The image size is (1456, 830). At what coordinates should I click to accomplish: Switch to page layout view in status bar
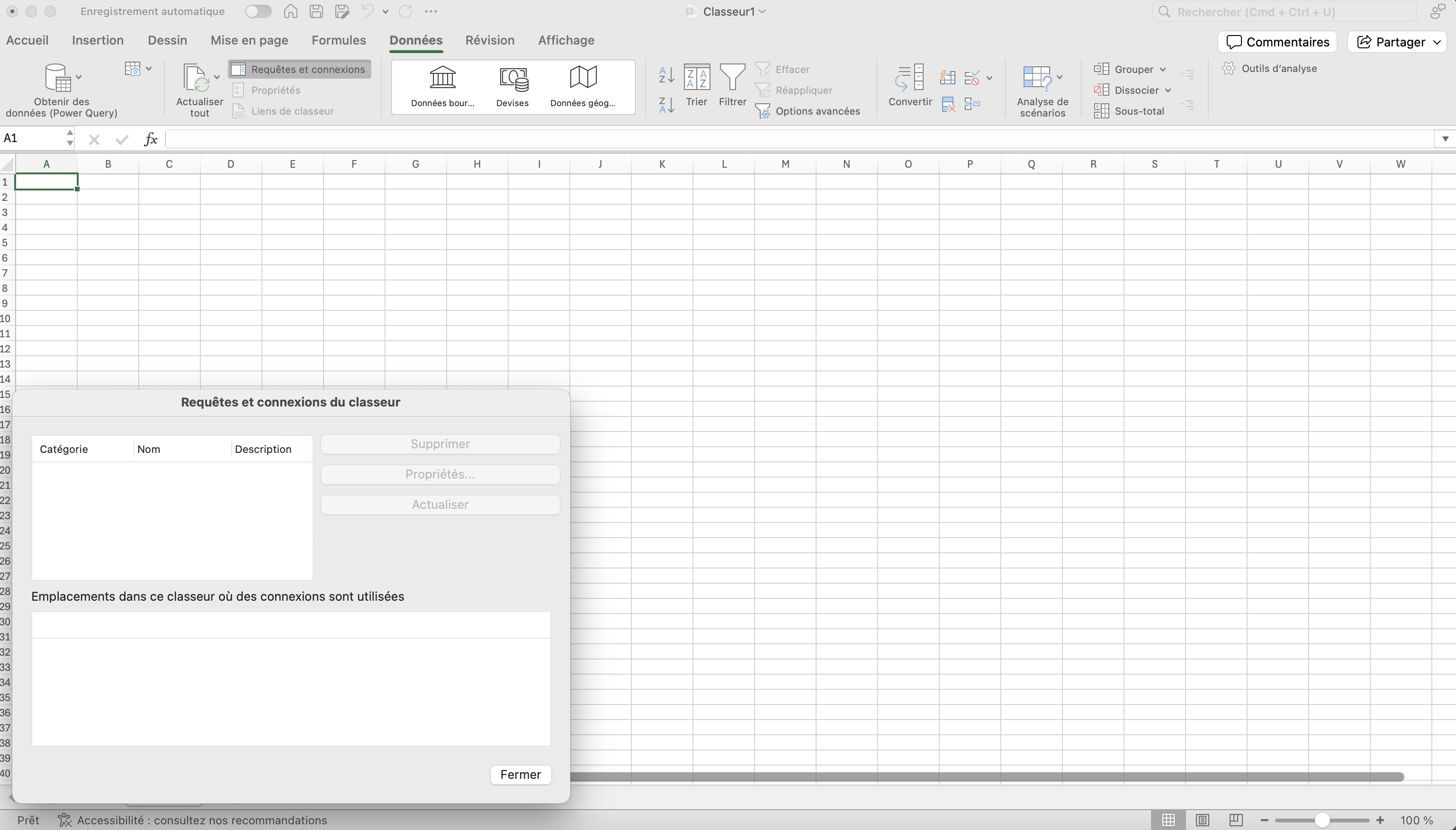(1202, 820)
